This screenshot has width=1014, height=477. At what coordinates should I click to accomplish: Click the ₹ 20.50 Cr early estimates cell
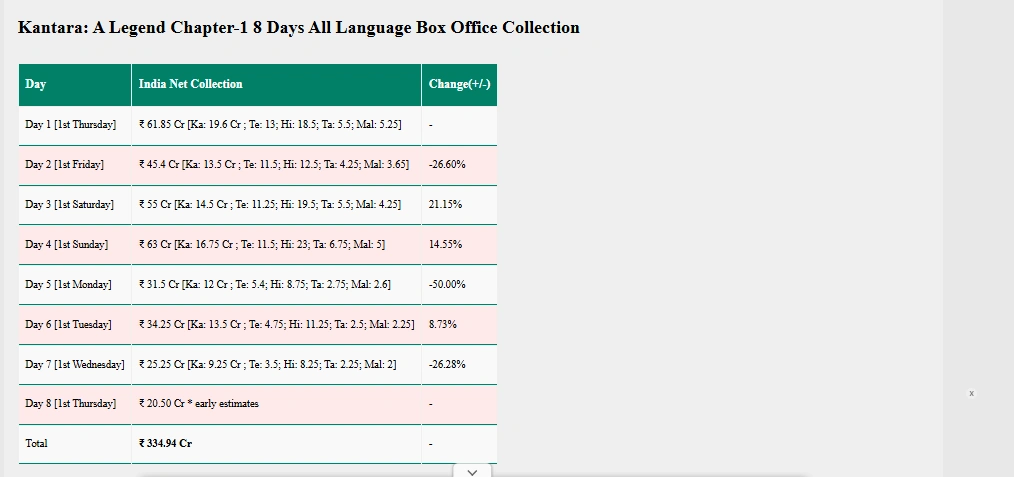[x=199, y=404]
